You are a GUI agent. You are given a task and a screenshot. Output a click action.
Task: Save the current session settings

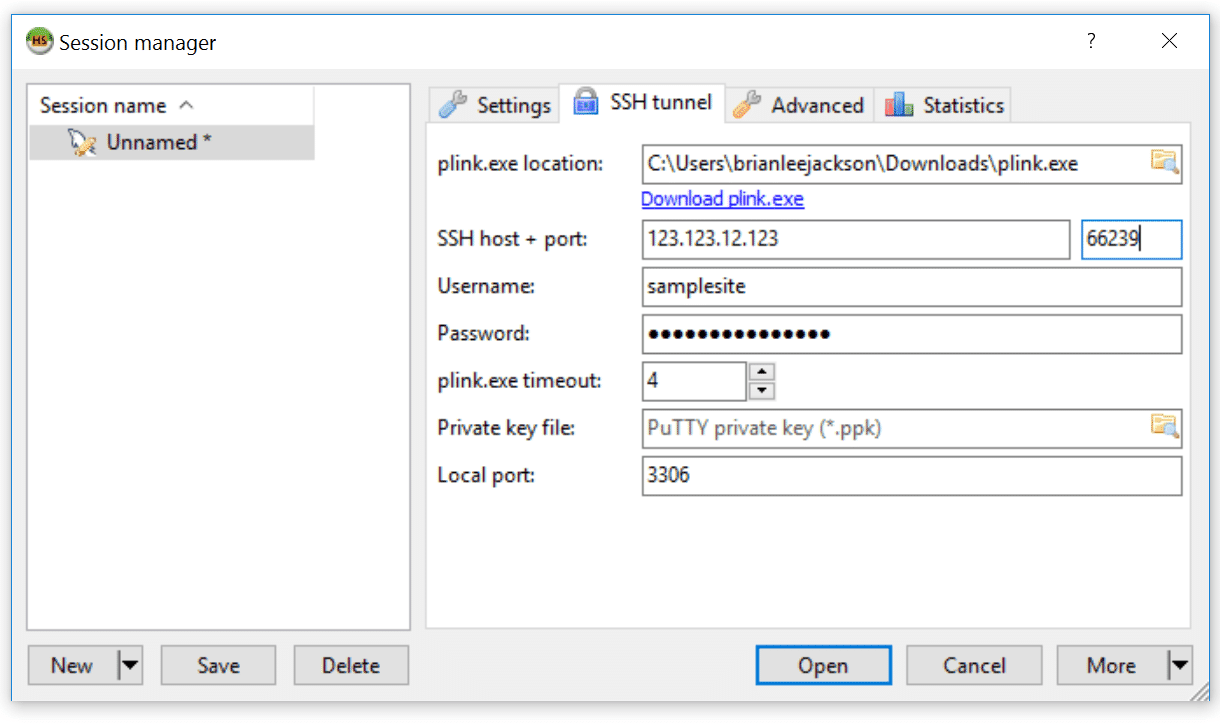pos(218,665)
